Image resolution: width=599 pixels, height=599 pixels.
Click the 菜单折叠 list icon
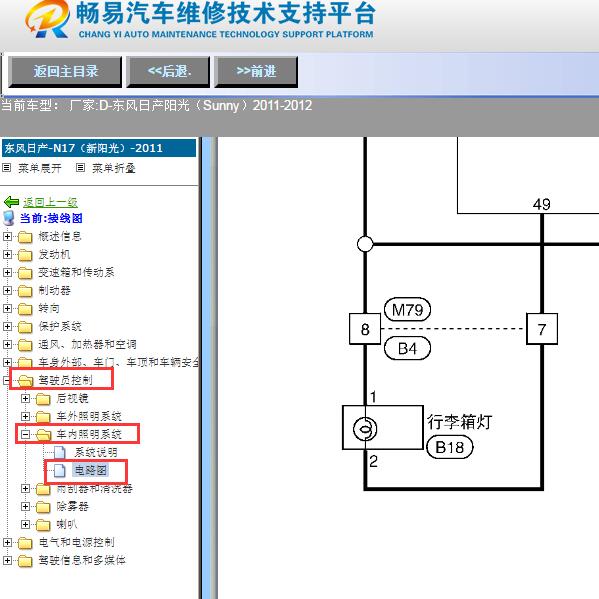(80, 167)
